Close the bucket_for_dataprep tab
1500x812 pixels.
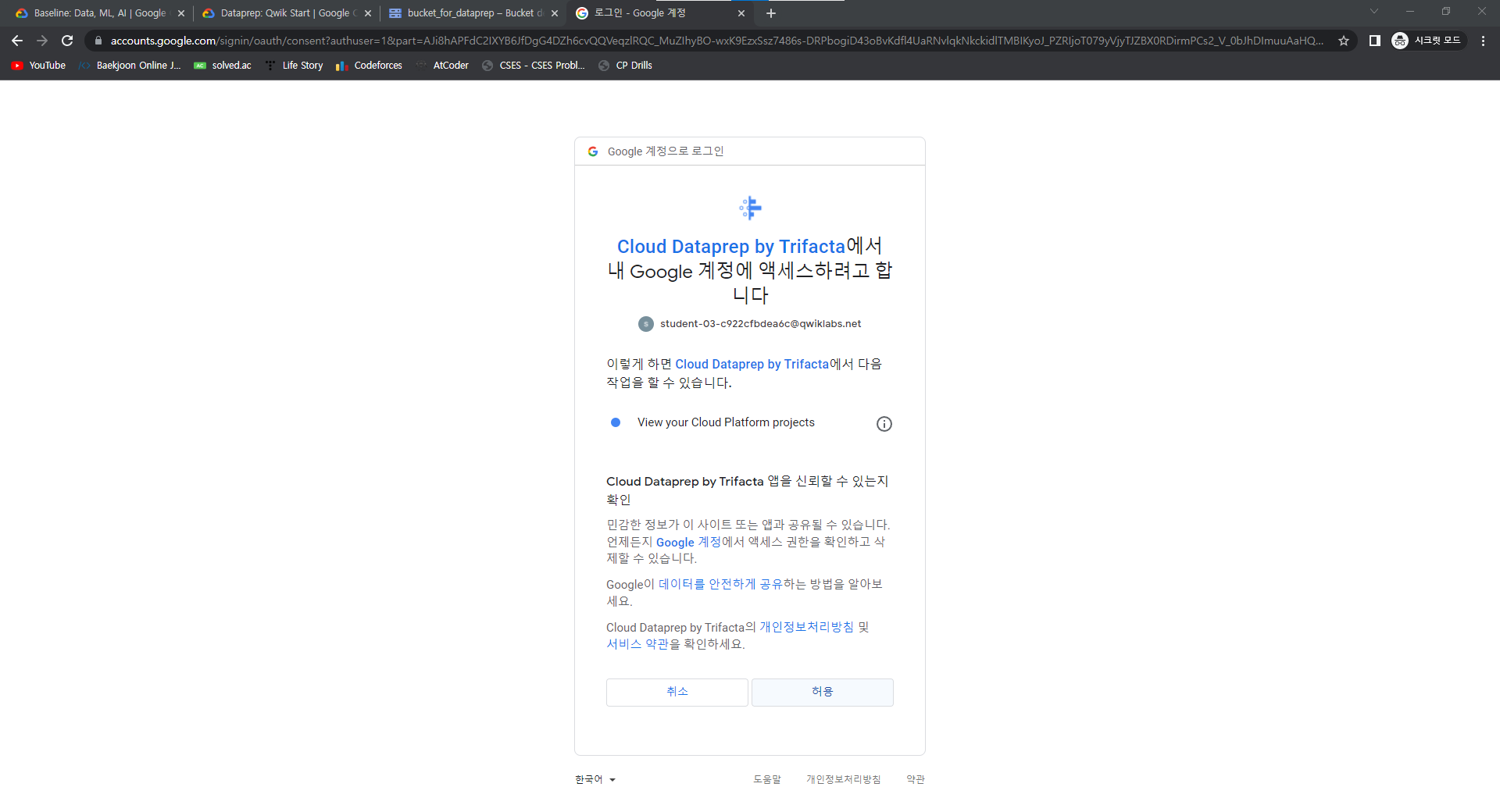555,13
